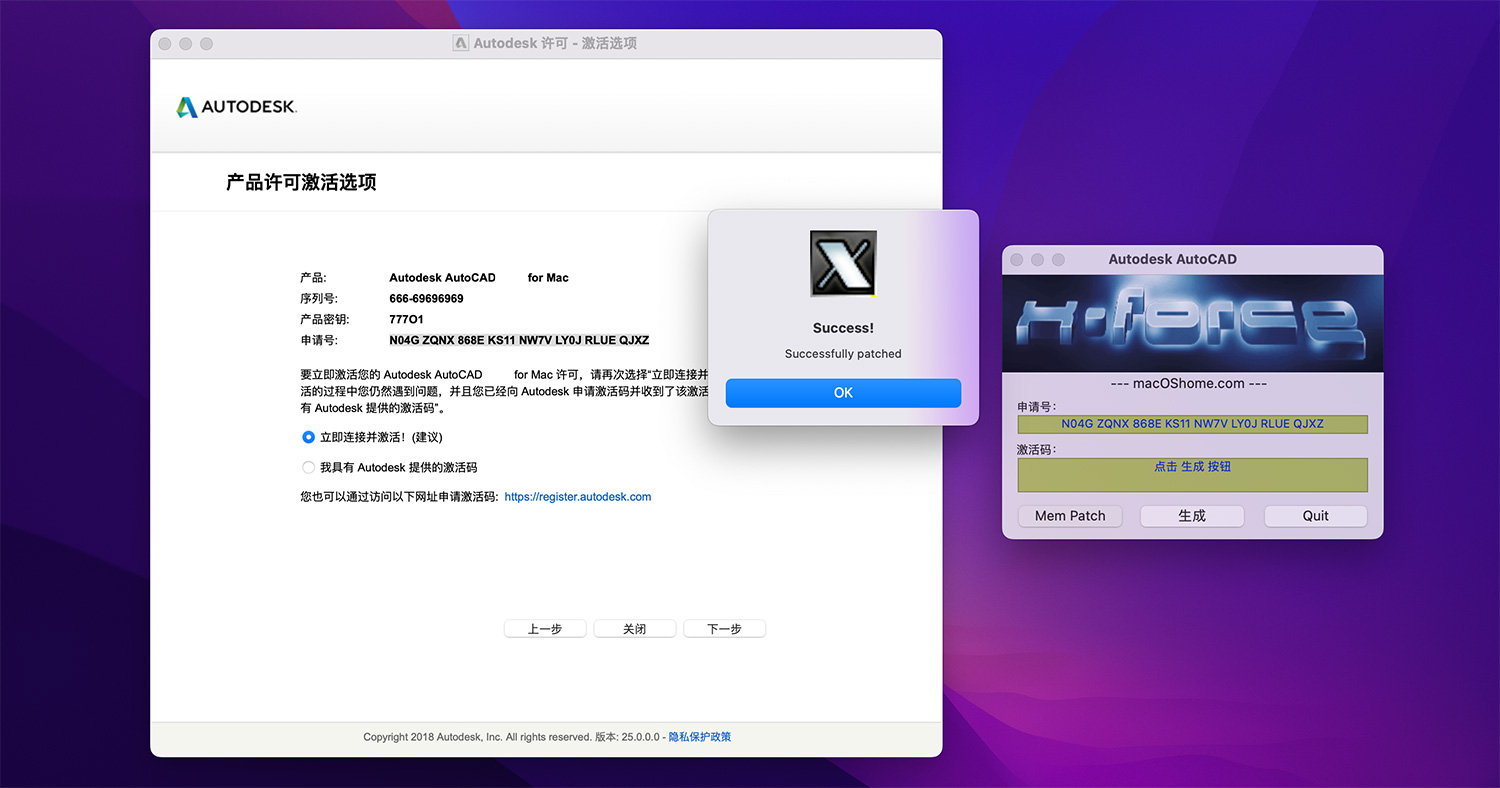
Task: Click the Autodesk logo in license window
Action: (236, 107)
